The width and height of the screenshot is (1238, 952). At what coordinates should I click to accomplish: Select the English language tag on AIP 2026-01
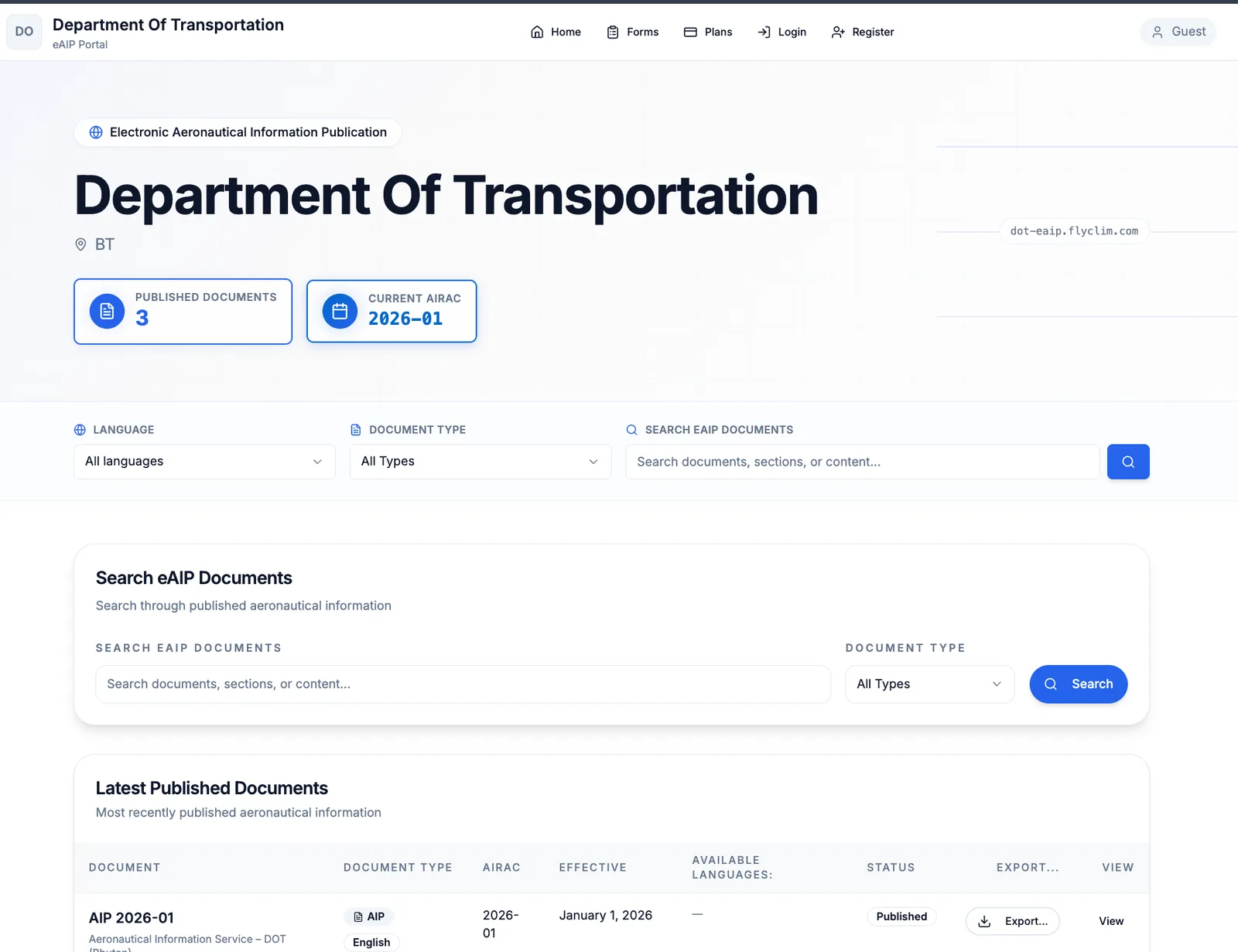tap(371, 942)
